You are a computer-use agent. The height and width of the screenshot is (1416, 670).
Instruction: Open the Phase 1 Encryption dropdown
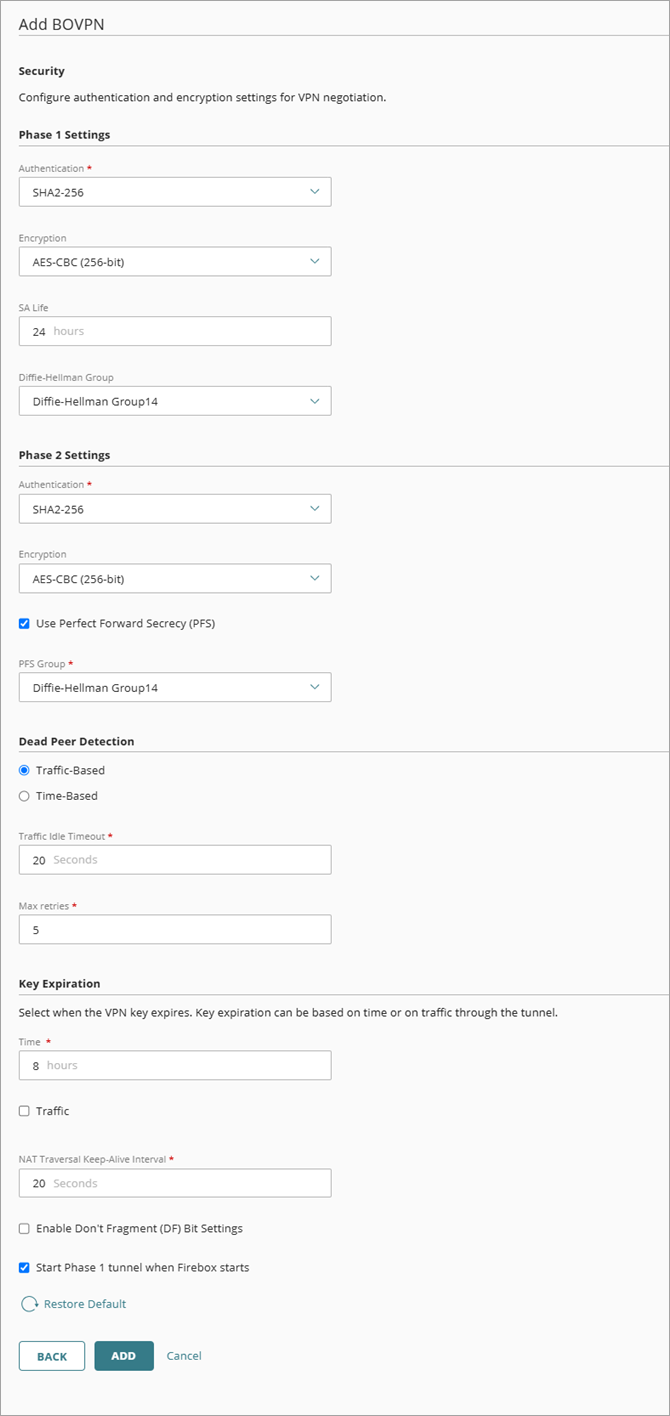[317, 261]
